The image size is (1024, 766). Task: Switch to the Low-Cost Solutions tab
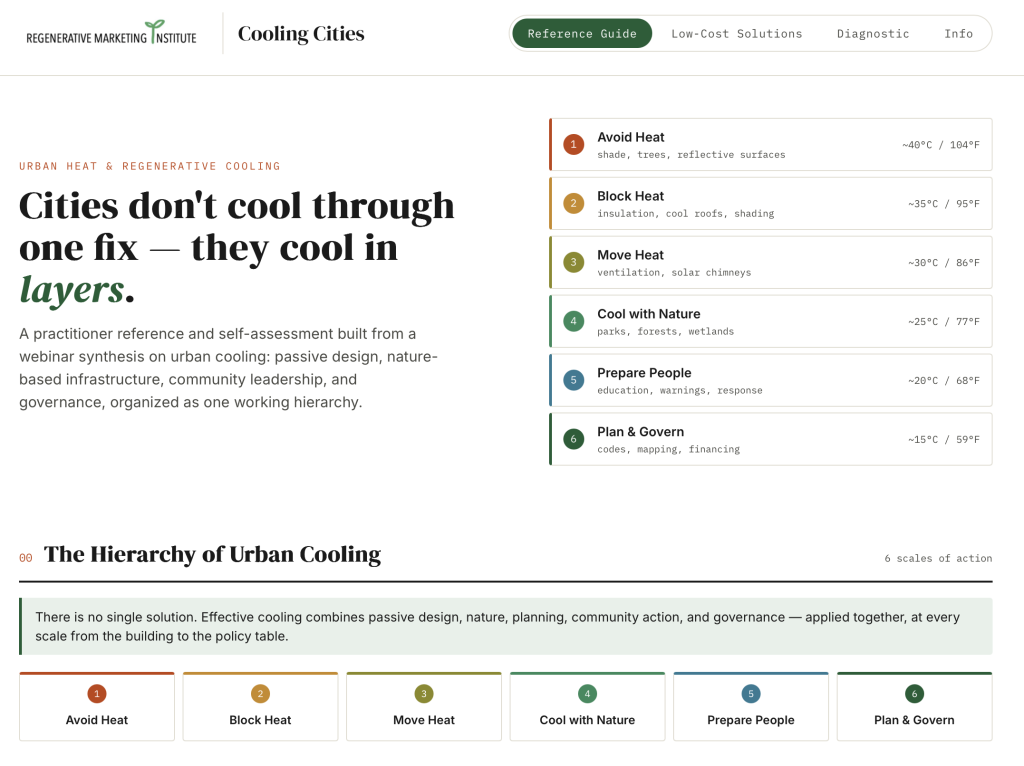tap(737, 33)
